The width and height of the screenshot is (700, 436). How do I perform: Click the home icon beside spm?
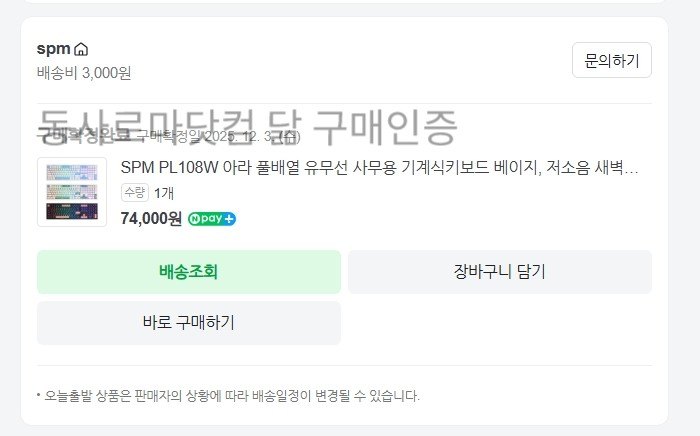point(81,49)
